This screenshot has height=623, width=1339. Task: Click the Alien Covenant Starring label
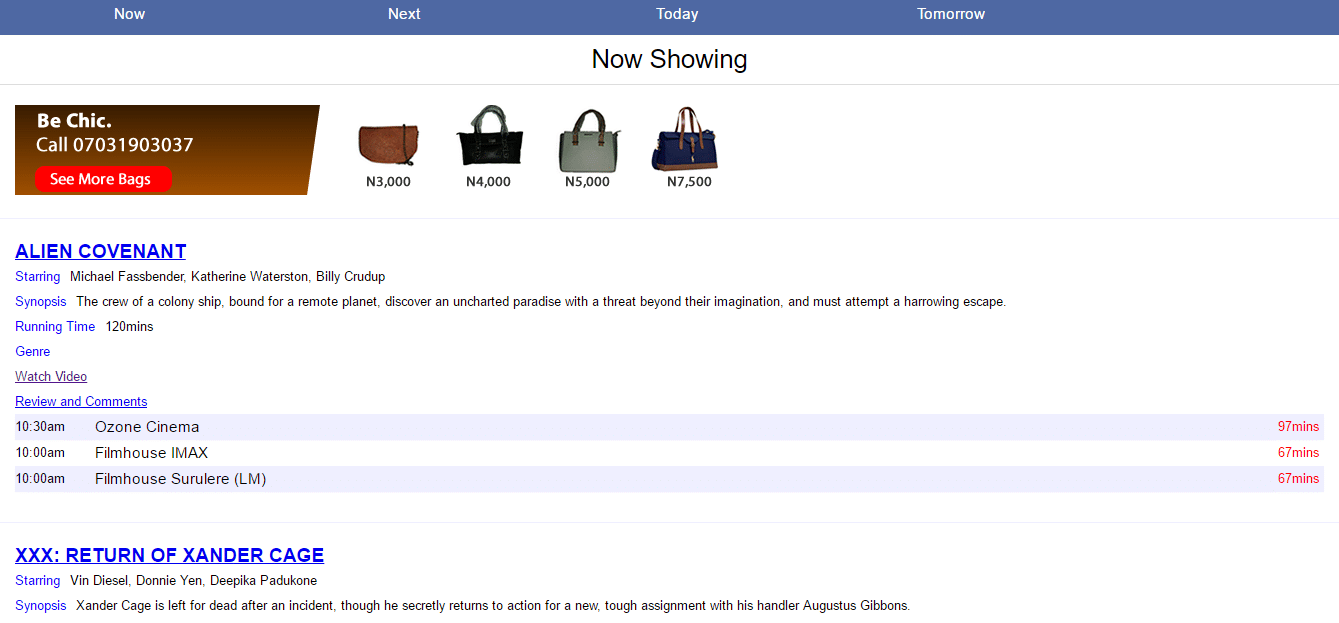(37, 277)
